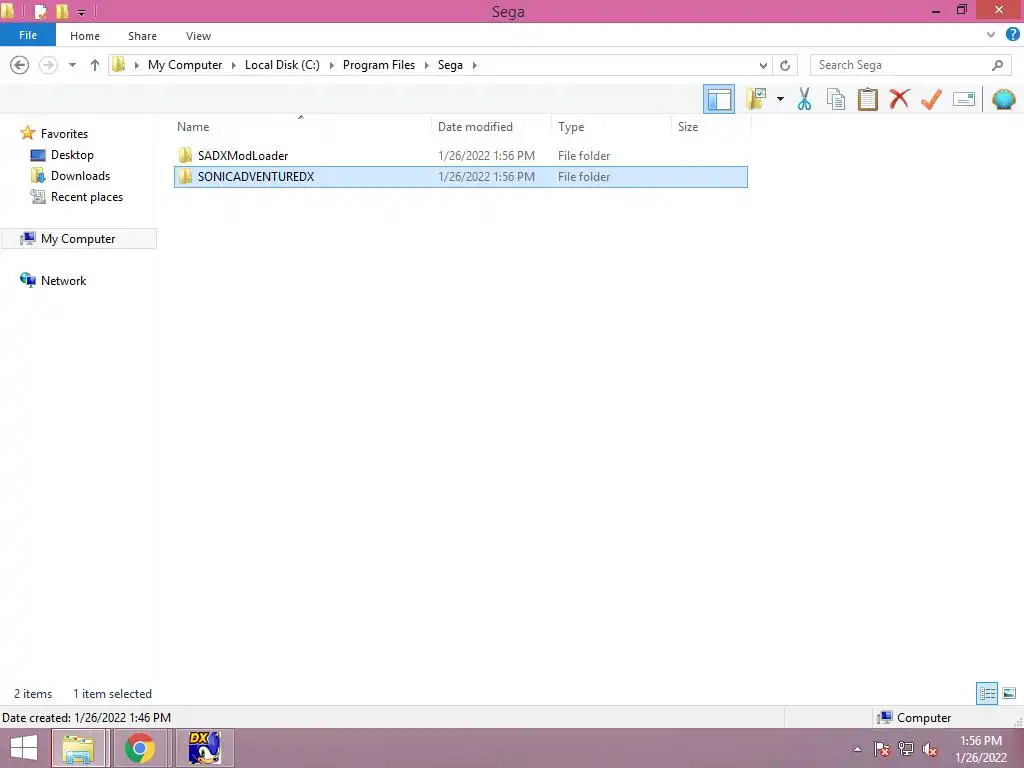
Task: Open the Windows Start button
Action: coord(24,748)
